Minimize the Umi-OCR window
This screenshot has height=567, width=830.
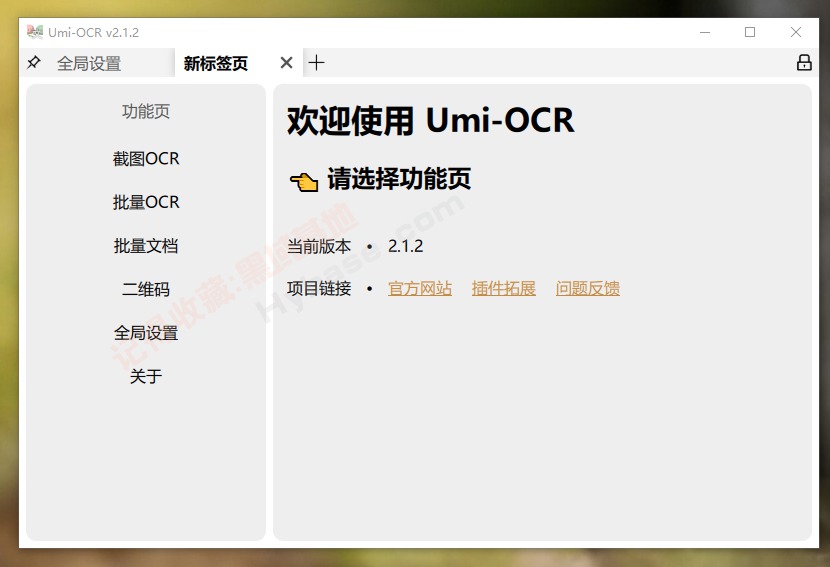pyautogui.click(x=705, y=32)
